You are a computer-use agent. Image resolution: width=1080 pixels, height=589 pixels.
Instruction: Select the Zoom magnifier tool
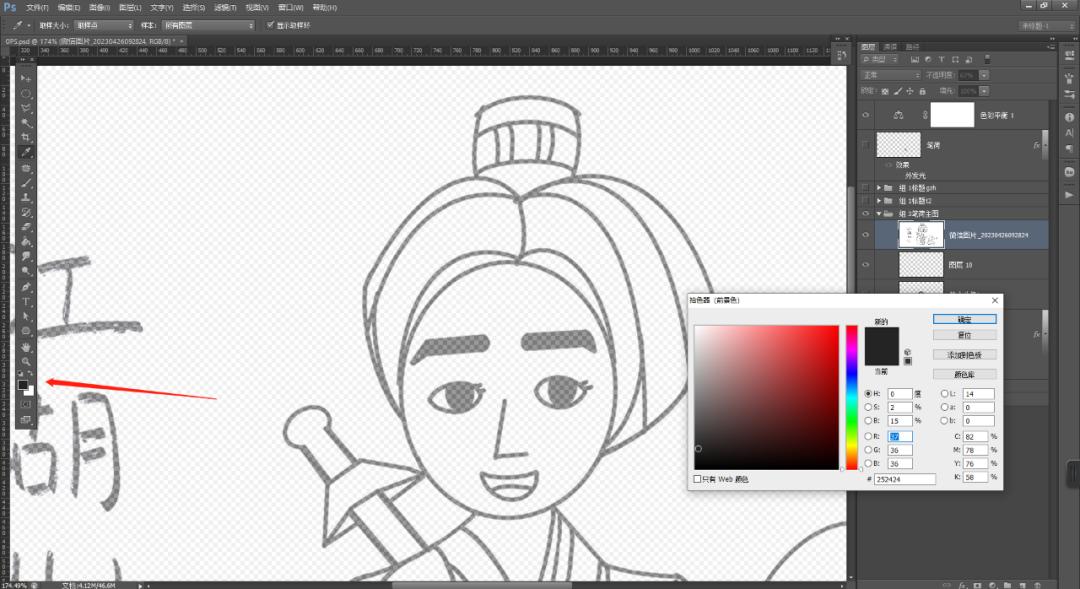(x=26, y=361)
